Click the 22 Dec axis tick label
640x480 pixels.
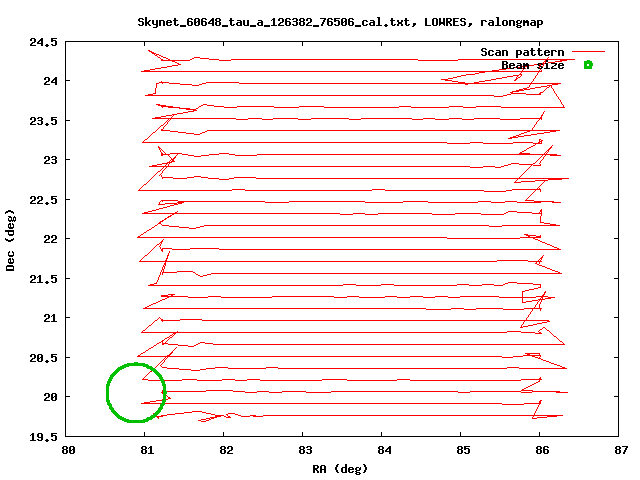[x=51, y=239]
